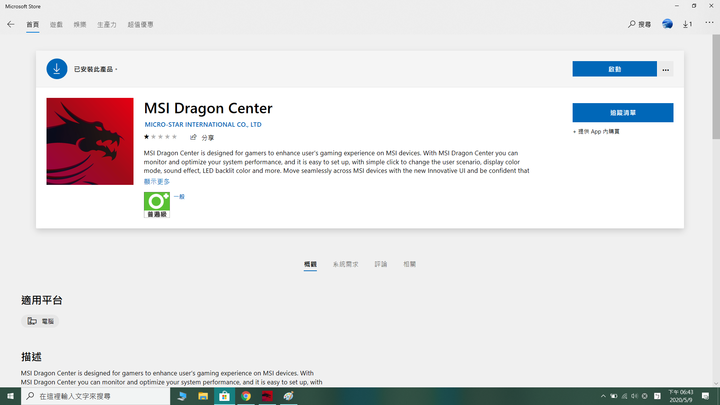
Task: Switch to the 超值優惠 tab
Action: pyautogui.click(x=141, y=25)
